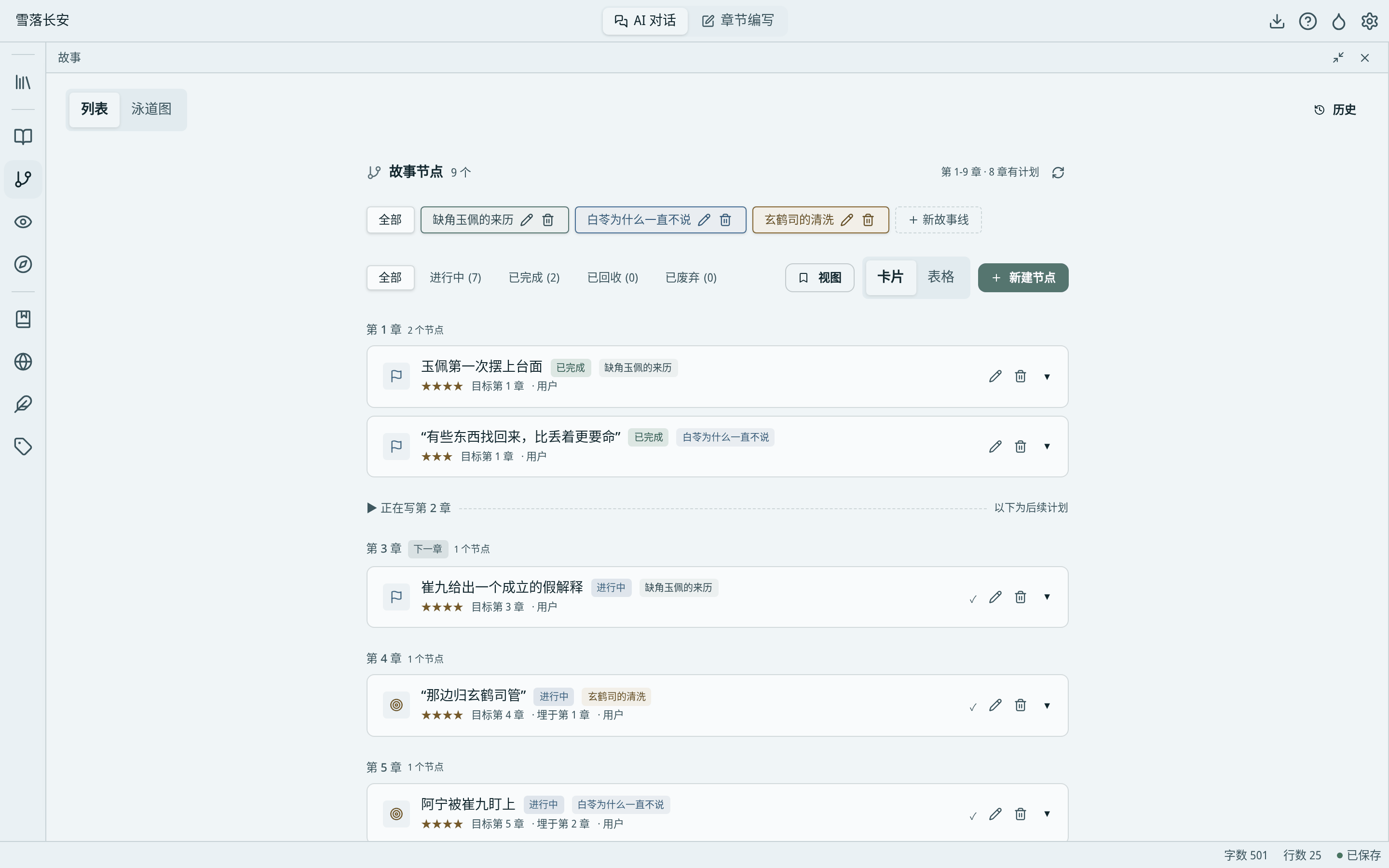Image resolution: width=1389 pixels, height=868 pixels.
Task: Open the help question mark icon
Action: click(1307, 21)
